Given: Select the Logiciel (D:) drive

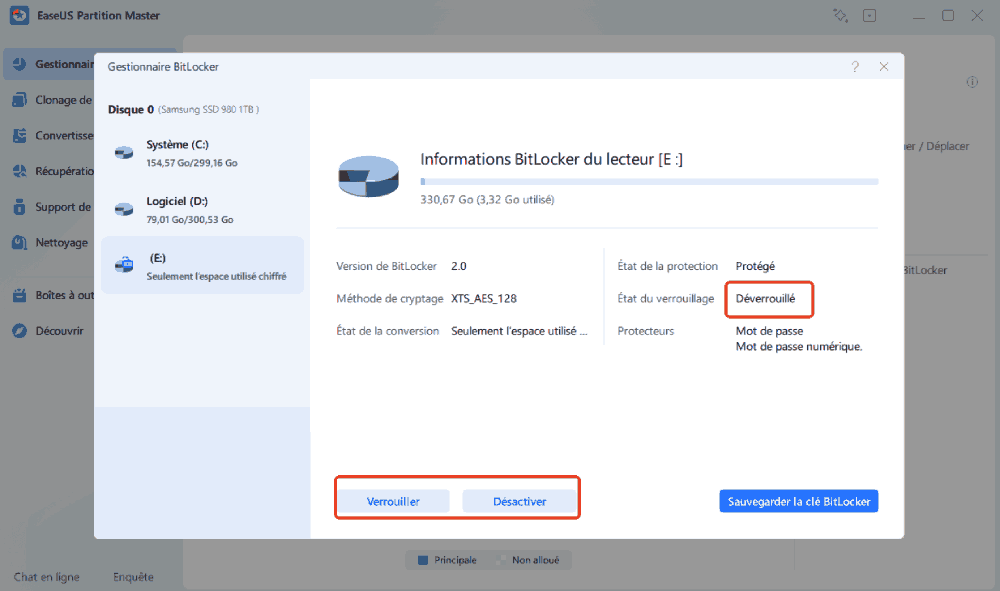Looking at the screenshot, I should tap(202, 210).
